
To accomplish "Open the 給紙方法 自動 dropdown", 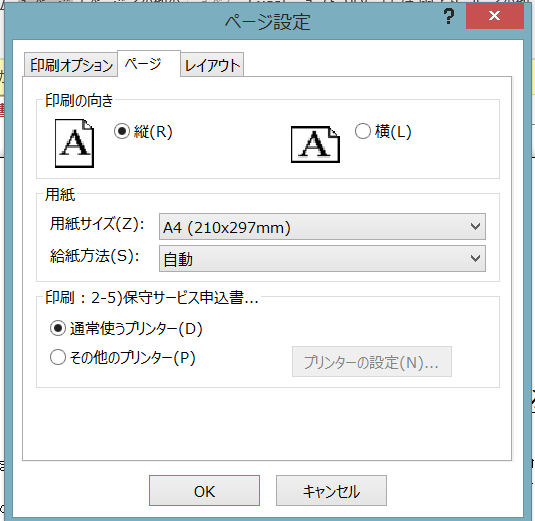I will click(x=322, y=259).
